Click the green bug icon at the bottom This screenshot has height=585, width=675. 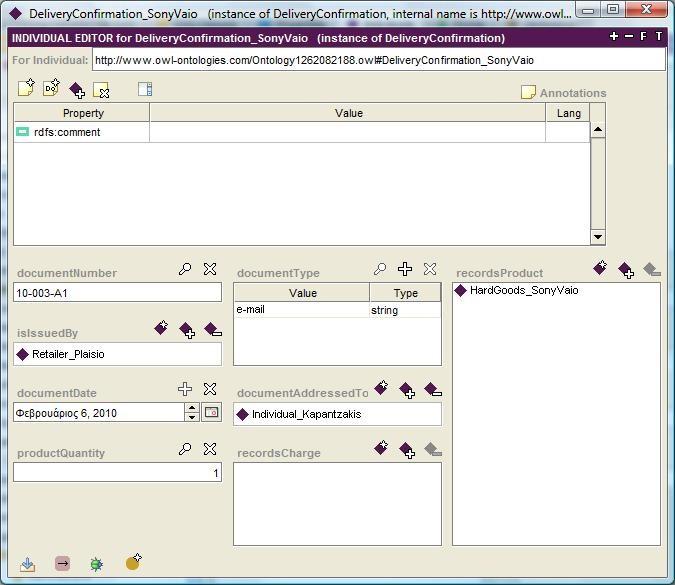coord(96,564)
